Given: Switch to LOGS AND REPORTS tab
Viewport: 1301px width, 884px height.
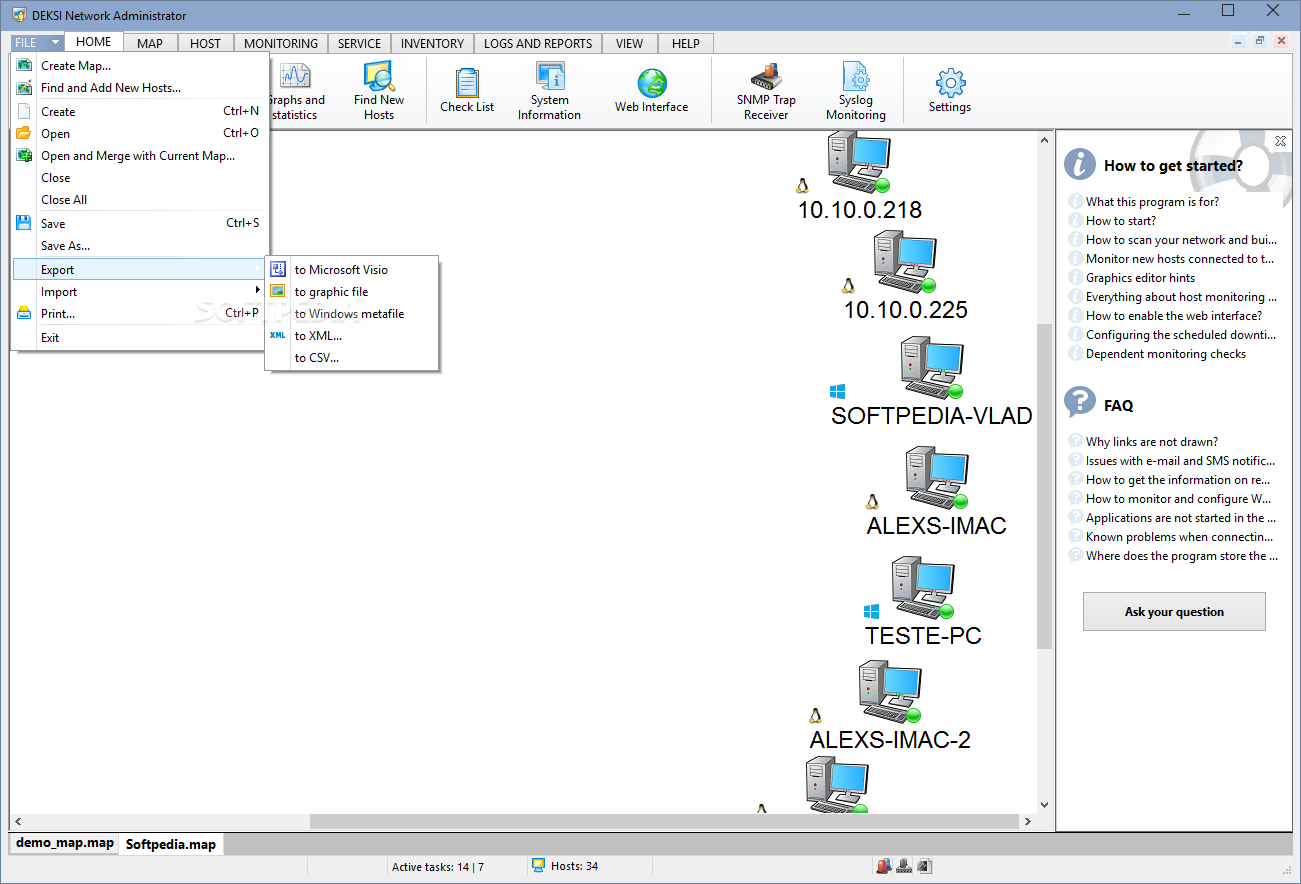Looking at the screenshot, I should point(538,43).
